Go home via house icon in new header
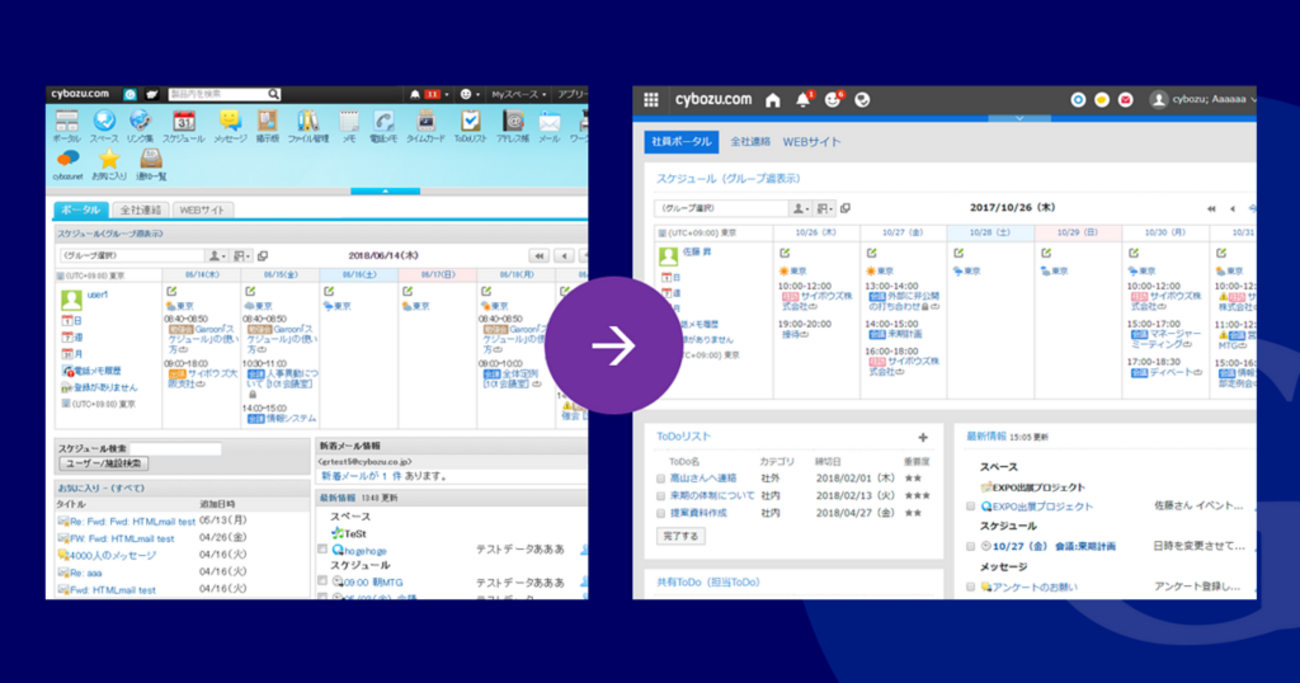 coord(772,100)
